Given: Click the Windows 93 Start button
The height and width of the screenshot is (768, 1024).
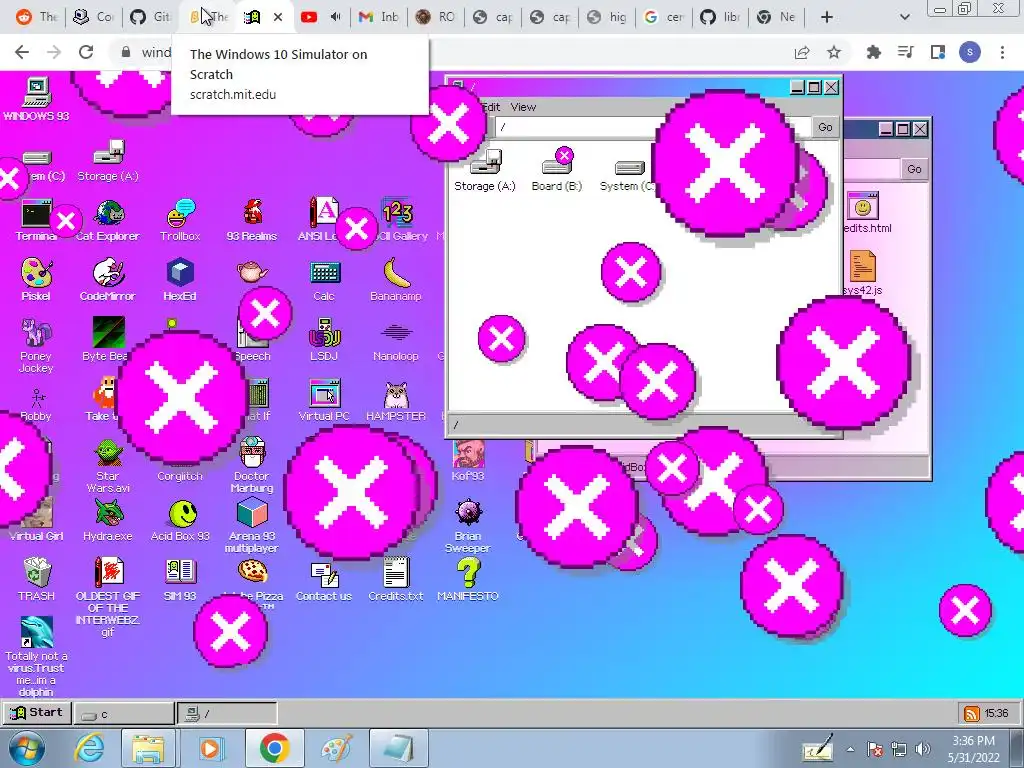Looking at the screenshot, I should (37, 712).
